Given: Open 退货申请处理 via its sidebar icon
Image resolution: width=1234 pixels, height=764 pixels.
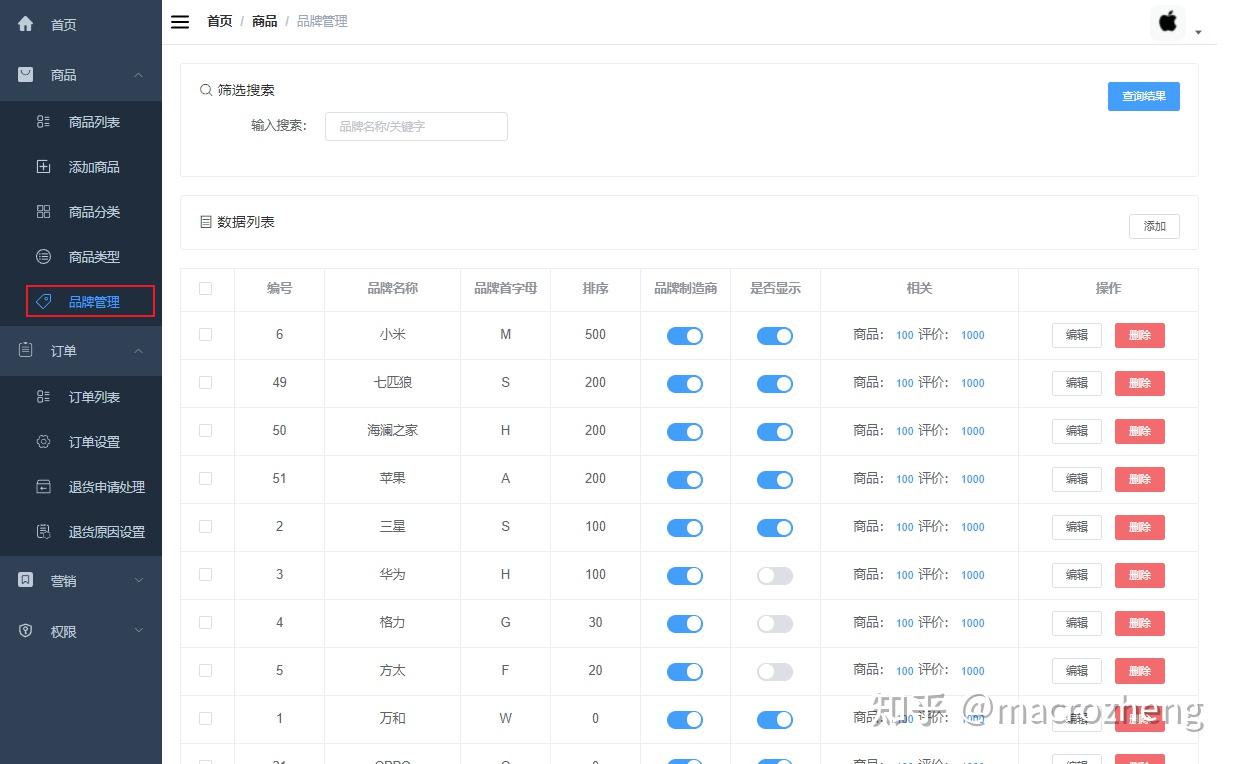Looking at the screenshot, I should tap(42, 487).
